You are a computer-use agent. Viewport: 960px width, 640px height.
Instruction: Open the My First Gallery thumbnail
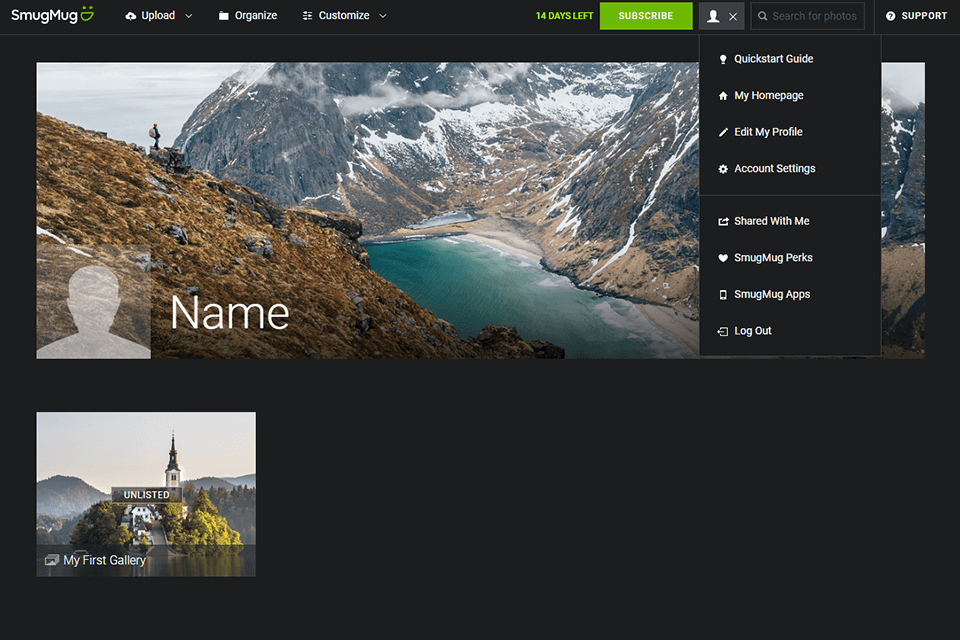[x=146, y=494]
